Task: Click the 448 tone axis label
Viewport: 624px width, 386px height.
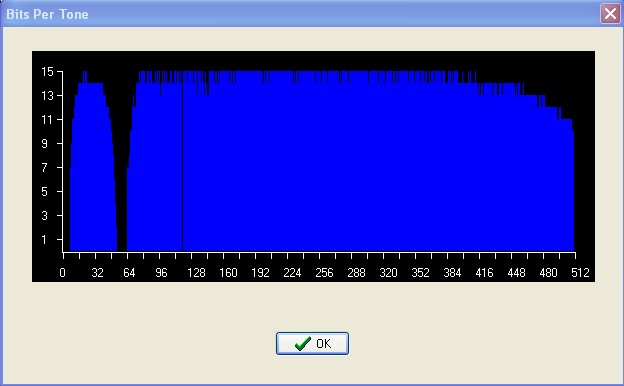Action: click(x=516, y=273)
